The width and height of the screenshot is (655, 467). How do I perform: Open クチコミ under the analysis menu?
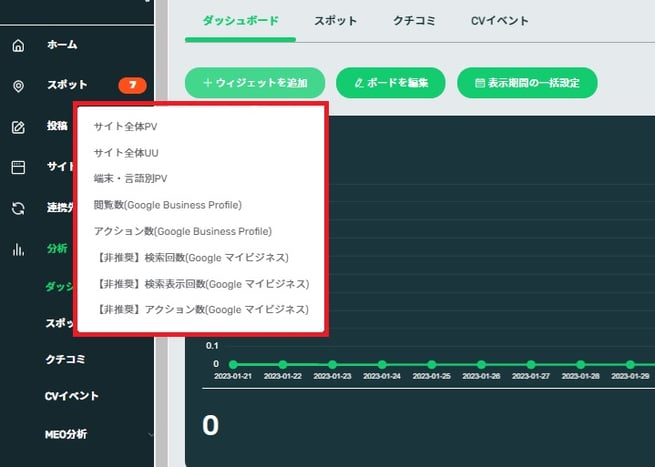pos(65,359)
